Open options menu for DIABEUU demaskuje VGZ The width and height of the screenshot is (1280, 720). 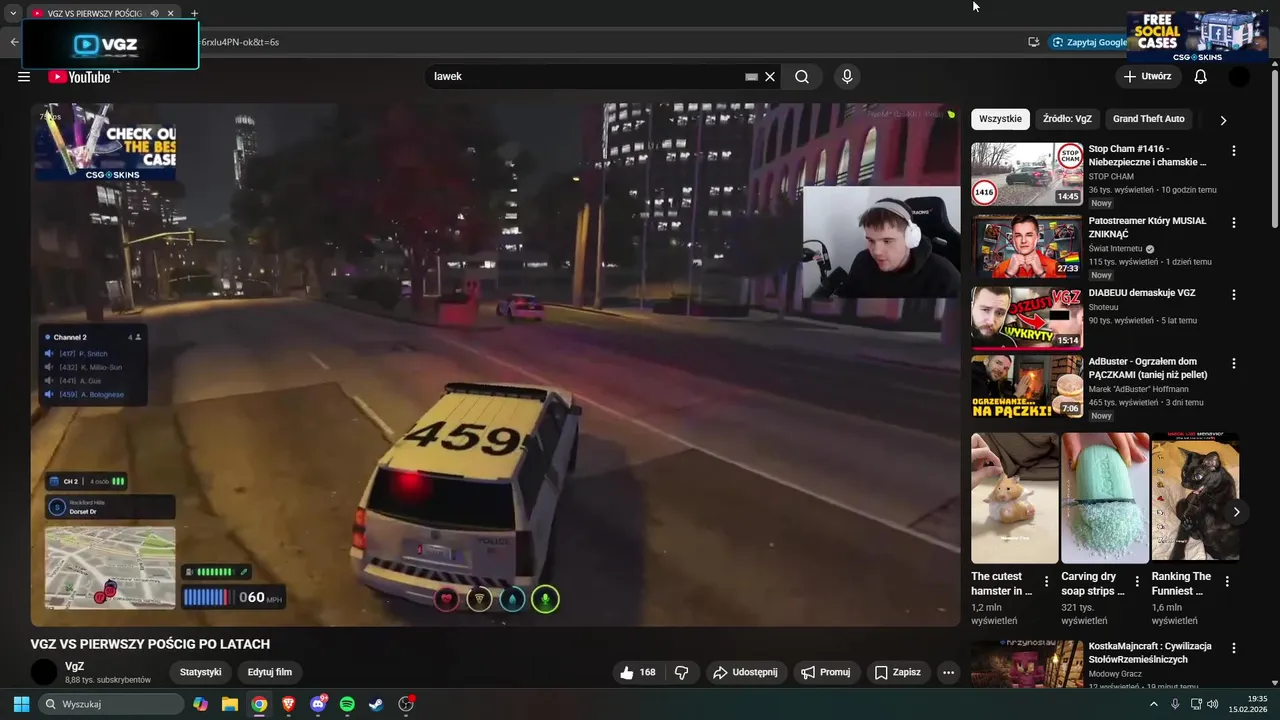point(1233,295)
